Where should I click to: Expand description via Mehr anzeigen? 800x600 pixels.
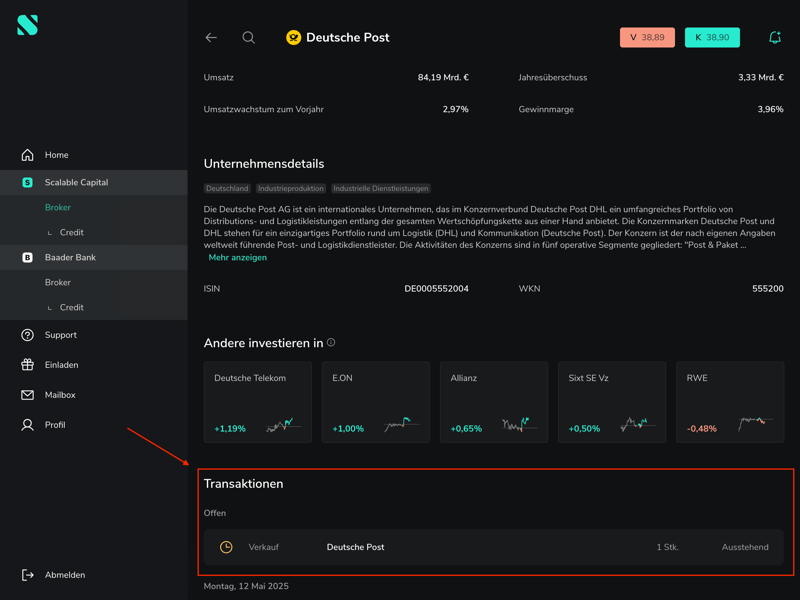pyautogui.click(x=238, y=258)
